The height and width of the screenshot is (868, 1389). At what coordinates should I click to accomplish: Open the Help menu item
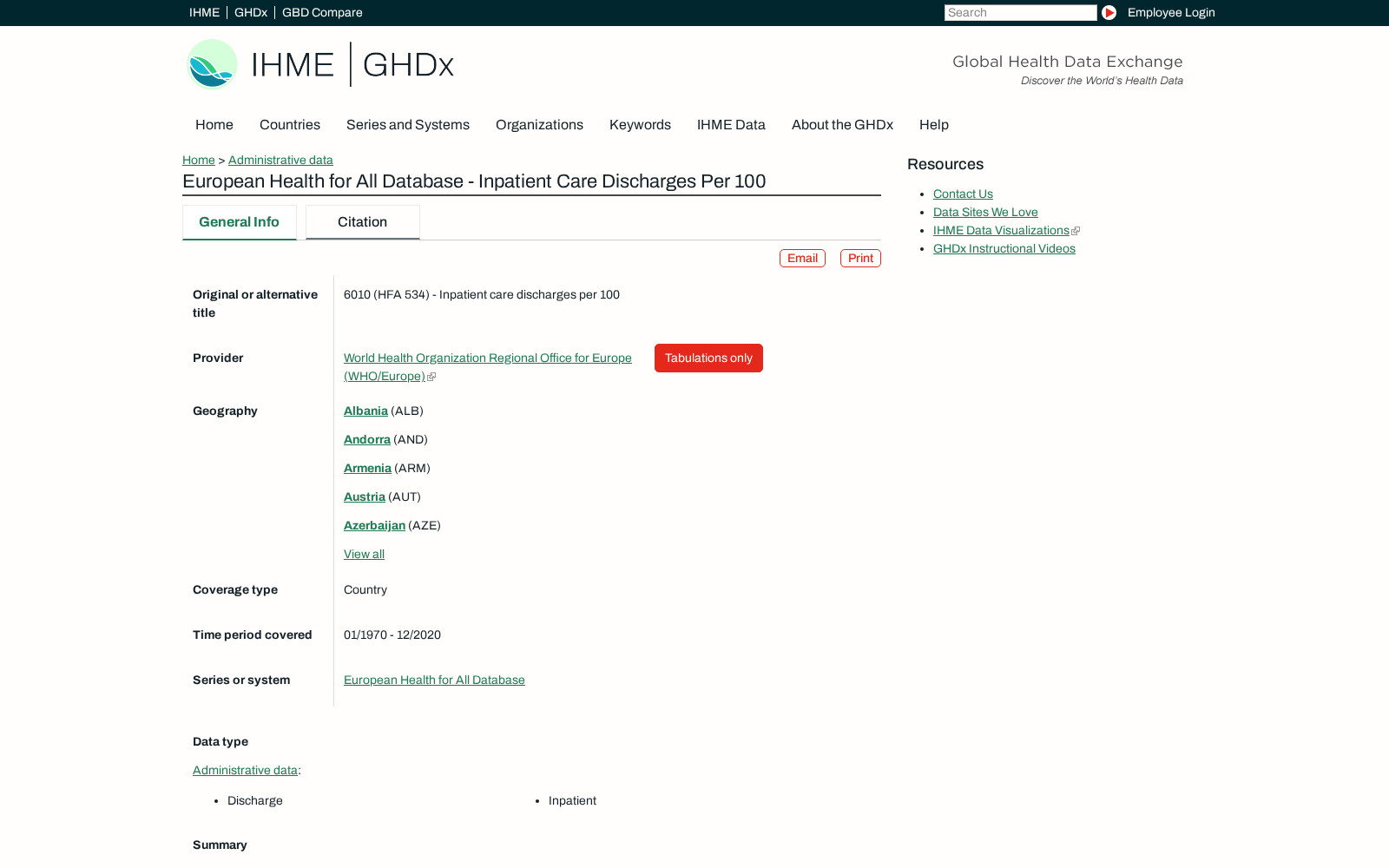(934, 124)
